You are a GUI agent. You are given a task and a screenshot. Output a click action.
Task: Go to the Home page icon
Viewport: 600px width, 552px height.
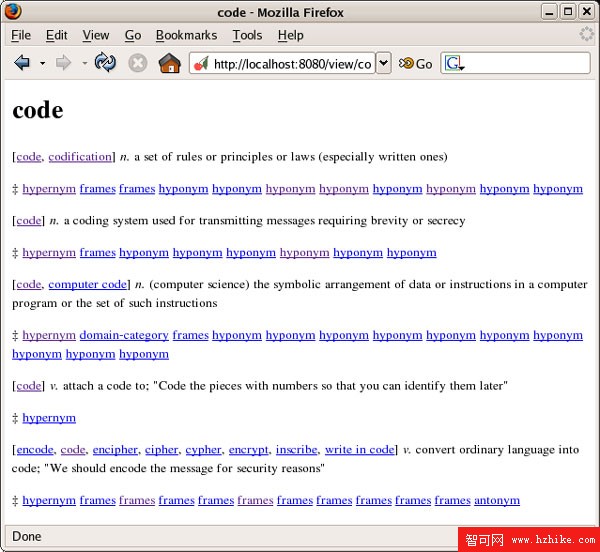pos(169,63)
